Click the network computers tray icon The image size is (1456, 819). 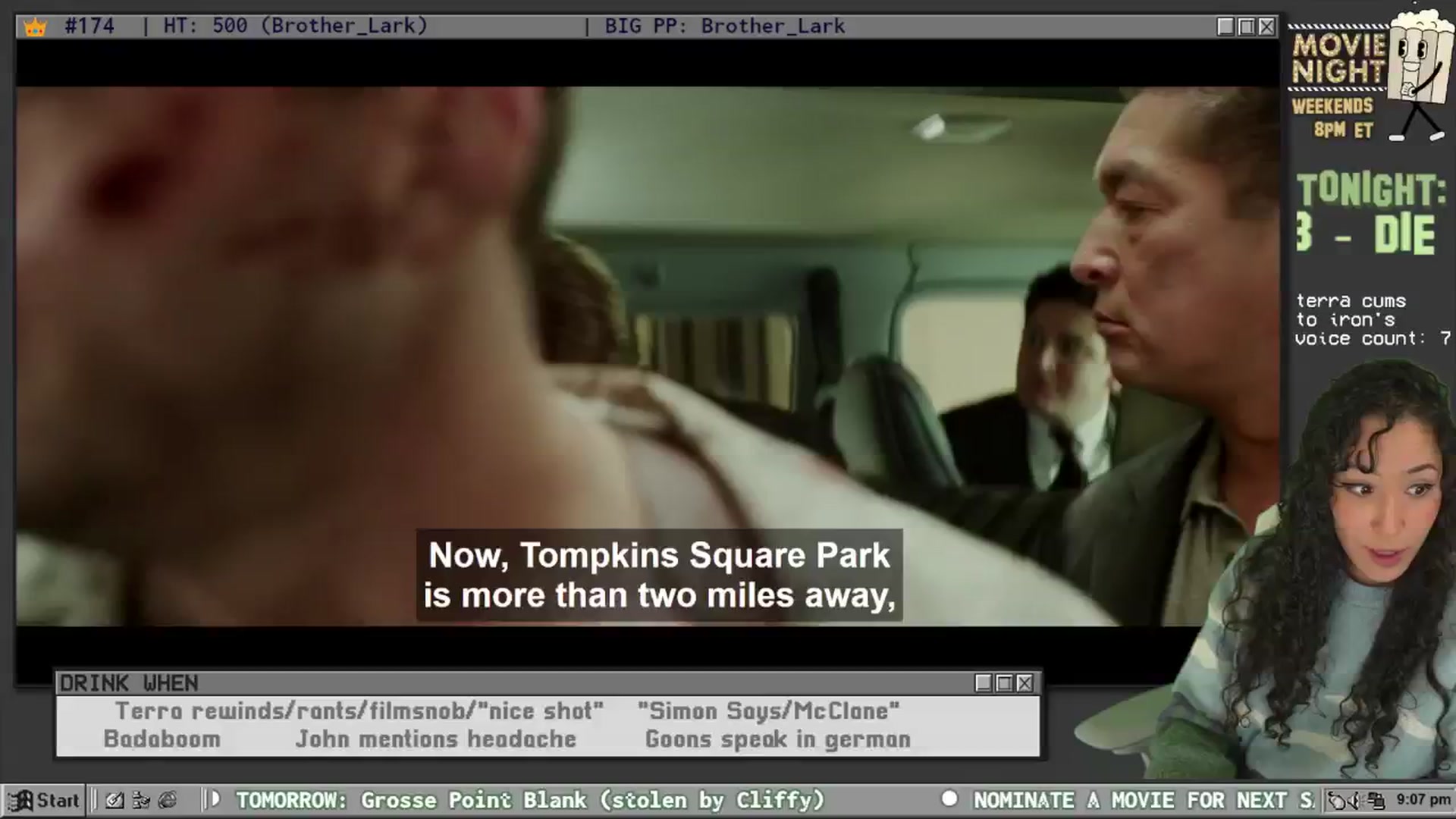1377,800
